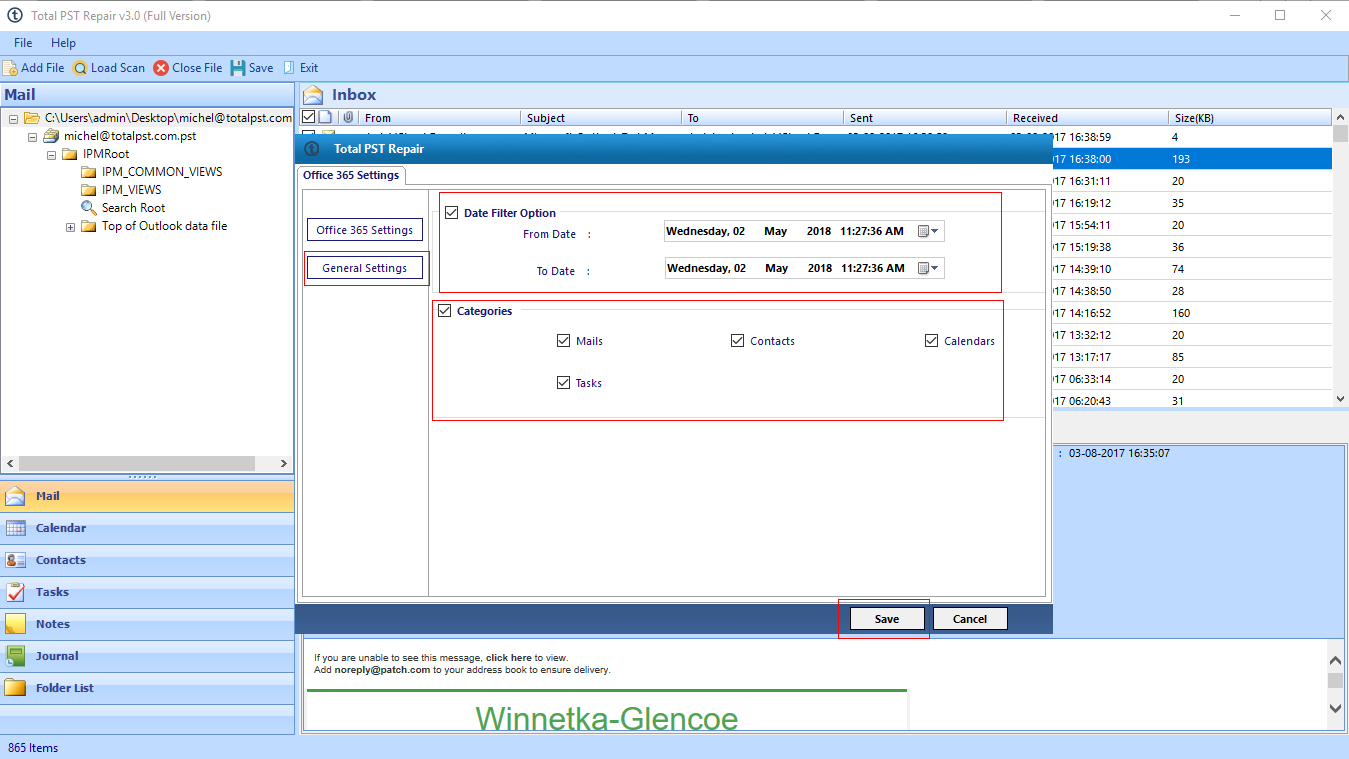Viewport: 1349px width, 759px height.
Task: Select the Mail envelope icon in navigation pane
Action: tap(15, 496)
